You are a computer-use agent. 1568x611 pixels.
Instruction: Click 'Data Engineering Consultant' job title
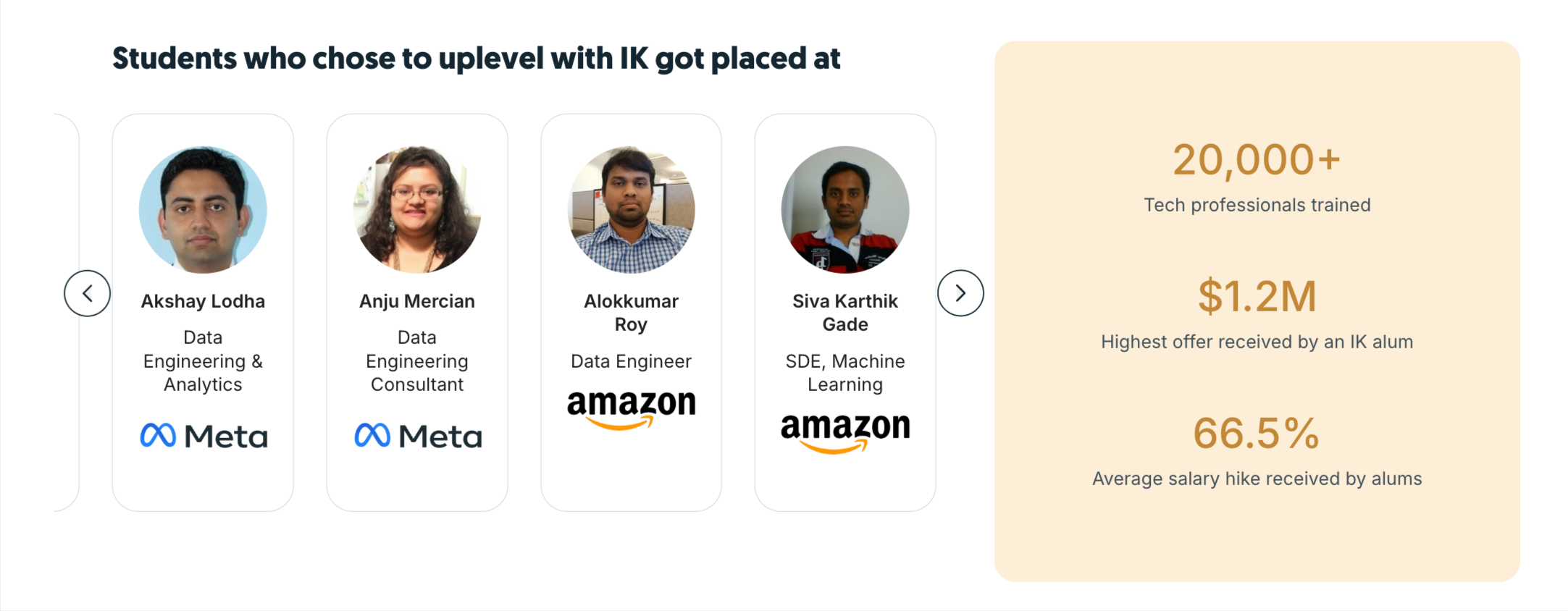pyautogui.click(x=417, y=361)
